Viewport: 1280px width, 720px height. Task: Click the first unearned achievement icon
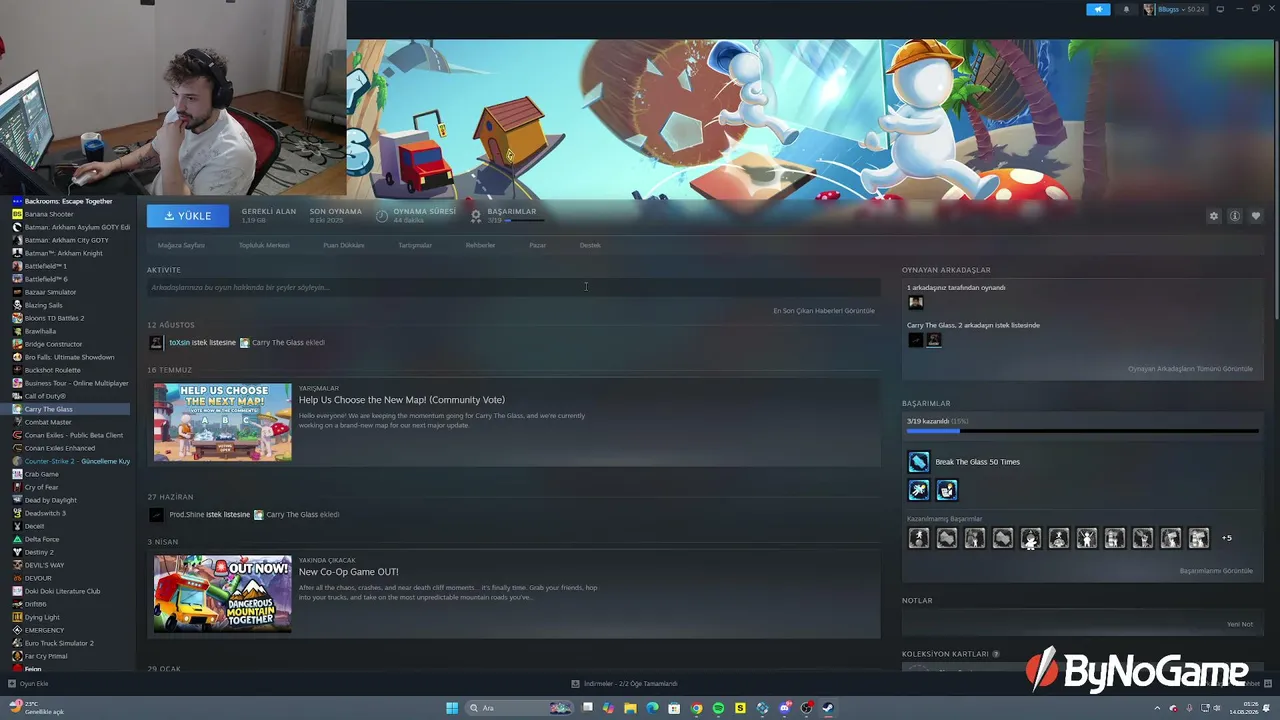point(918,538)
